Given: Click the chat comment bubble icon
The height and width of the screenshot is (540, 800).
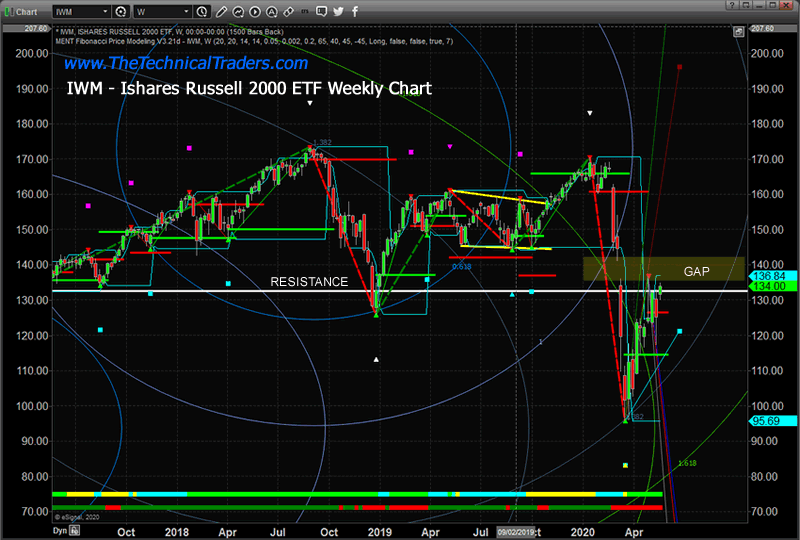Looking at the screenshot, I should [x=321, y=11].
